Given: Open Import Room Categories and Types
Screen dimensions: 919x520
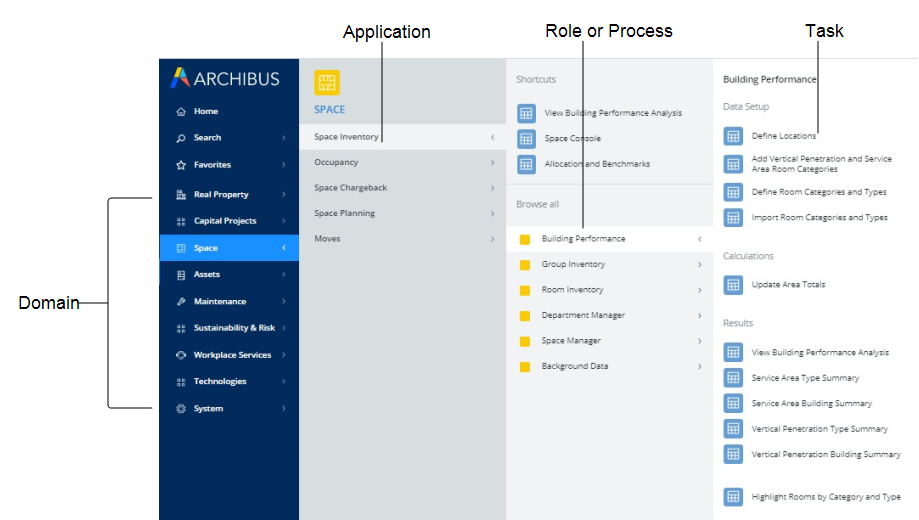Looking at the screenshot, I should pyautogui.click(x=819, y=217).
